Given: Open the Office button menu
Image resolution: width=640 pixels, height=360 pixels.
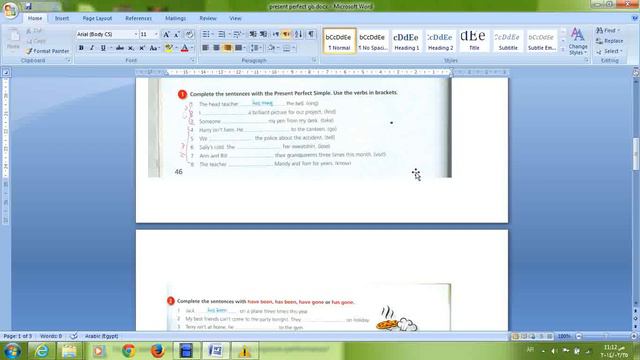Looking at the screenshot, I should pyautogui.click(x=10, y=10).
